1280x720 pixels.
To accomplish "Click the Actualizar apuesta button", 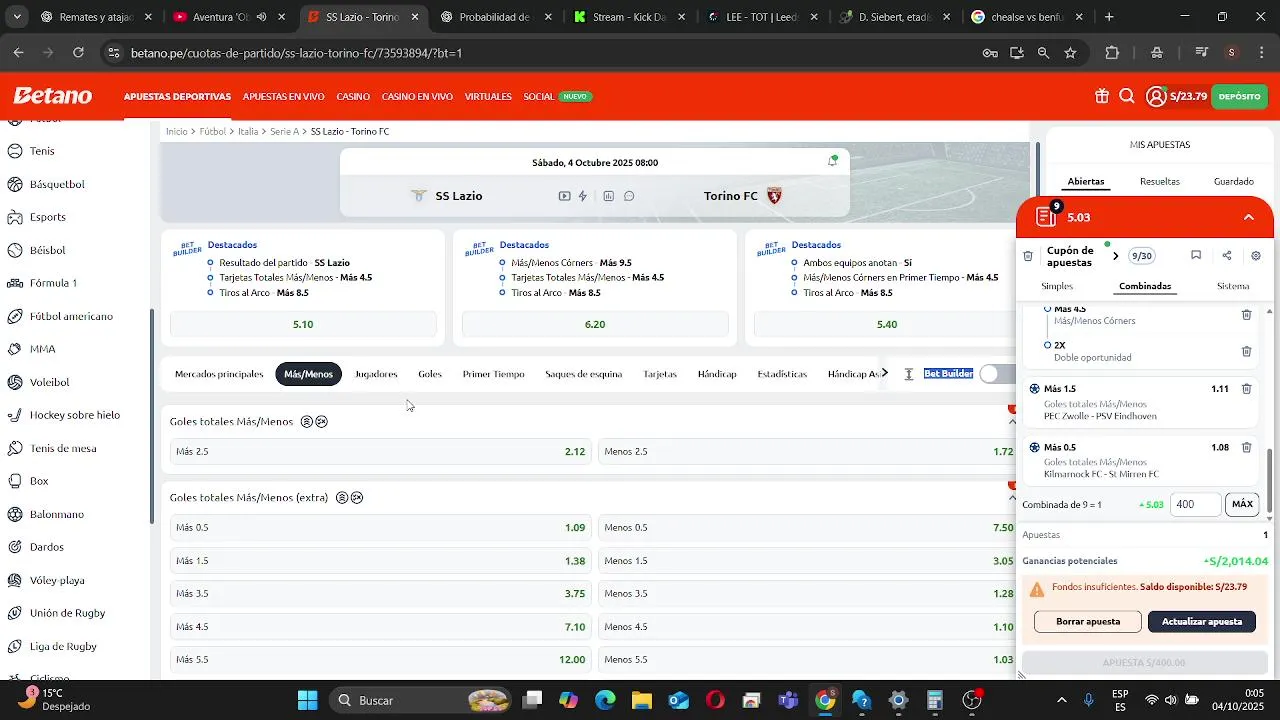I will point(1202,621).
